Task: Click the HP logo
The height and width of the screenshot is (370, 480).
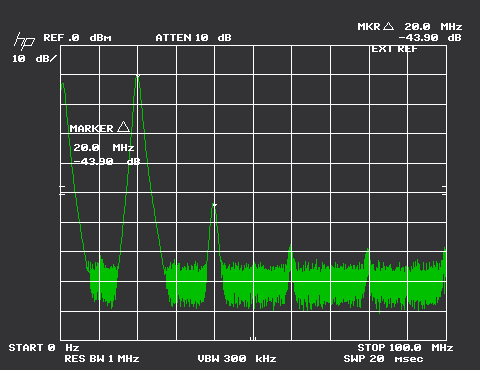Action: click(24, 41)
